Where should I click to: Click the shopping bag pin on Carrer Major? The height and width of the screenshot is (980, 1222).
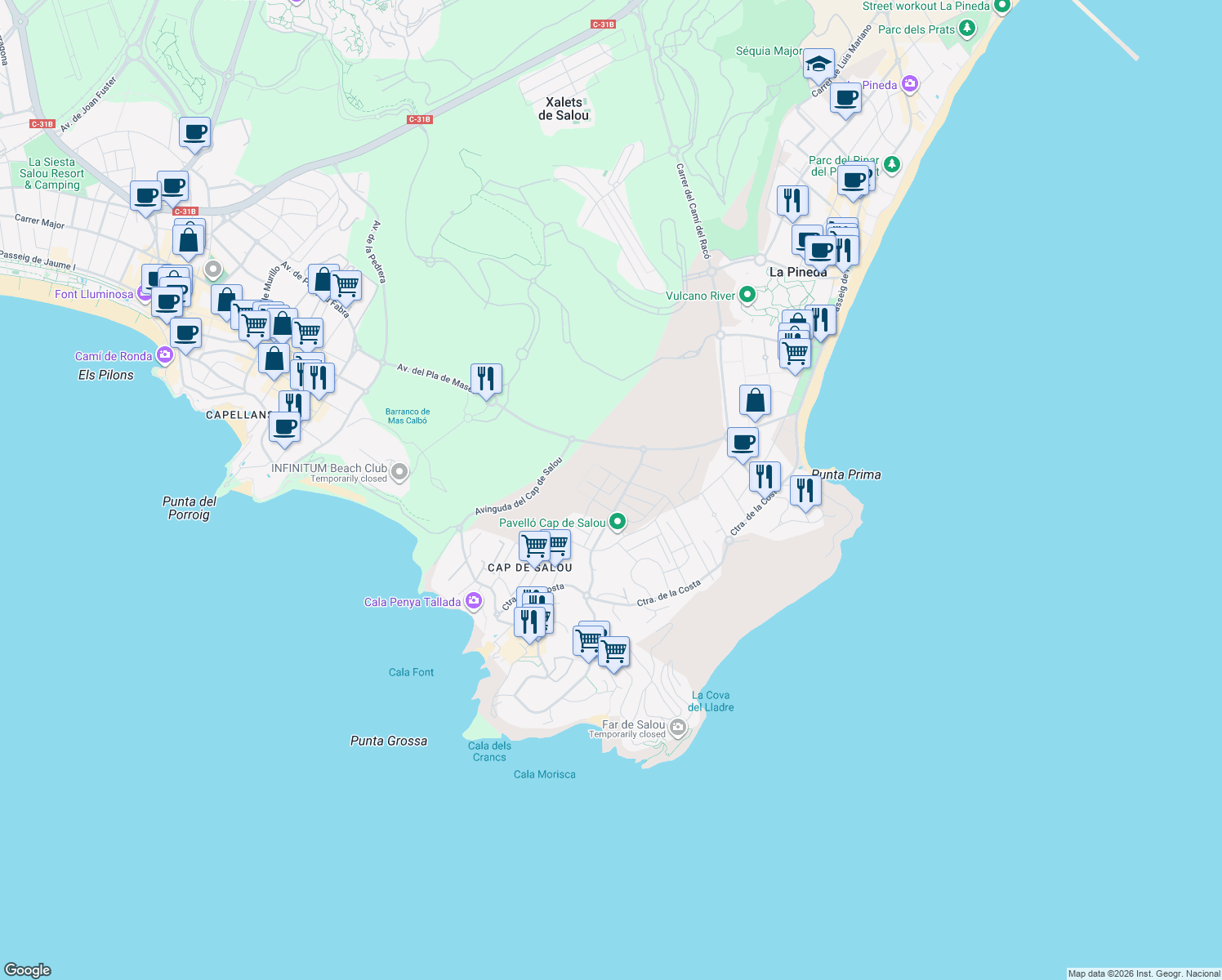(x=187, y=239)
